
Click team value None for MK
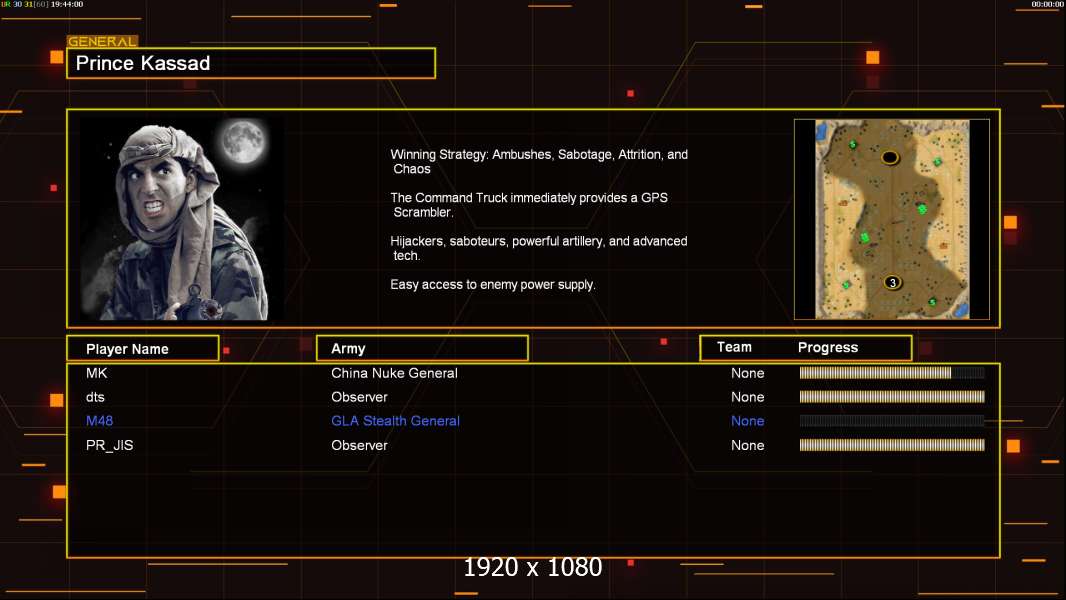click(747, 373)
